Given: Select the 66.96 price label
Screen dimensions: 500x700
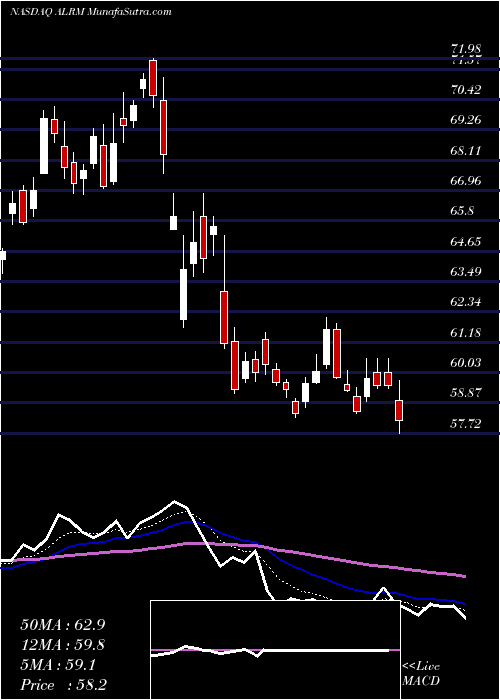Looking at the screenshot, I should click(467, 181).
